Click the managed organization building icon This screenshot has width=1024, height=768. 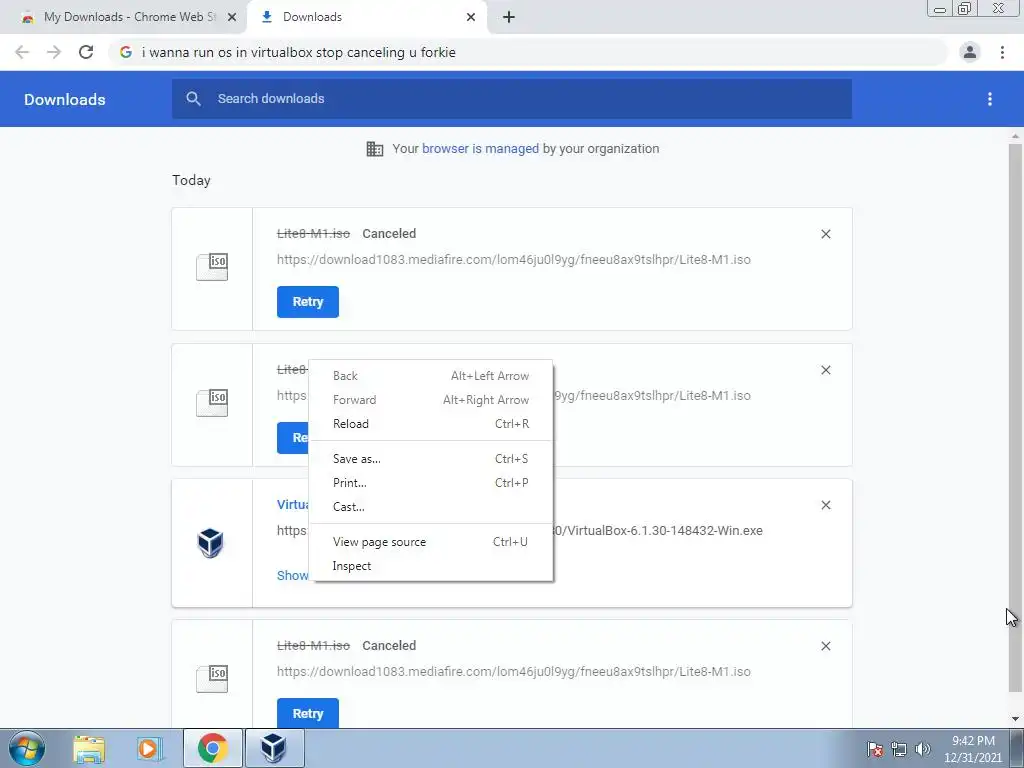point(375,149)
